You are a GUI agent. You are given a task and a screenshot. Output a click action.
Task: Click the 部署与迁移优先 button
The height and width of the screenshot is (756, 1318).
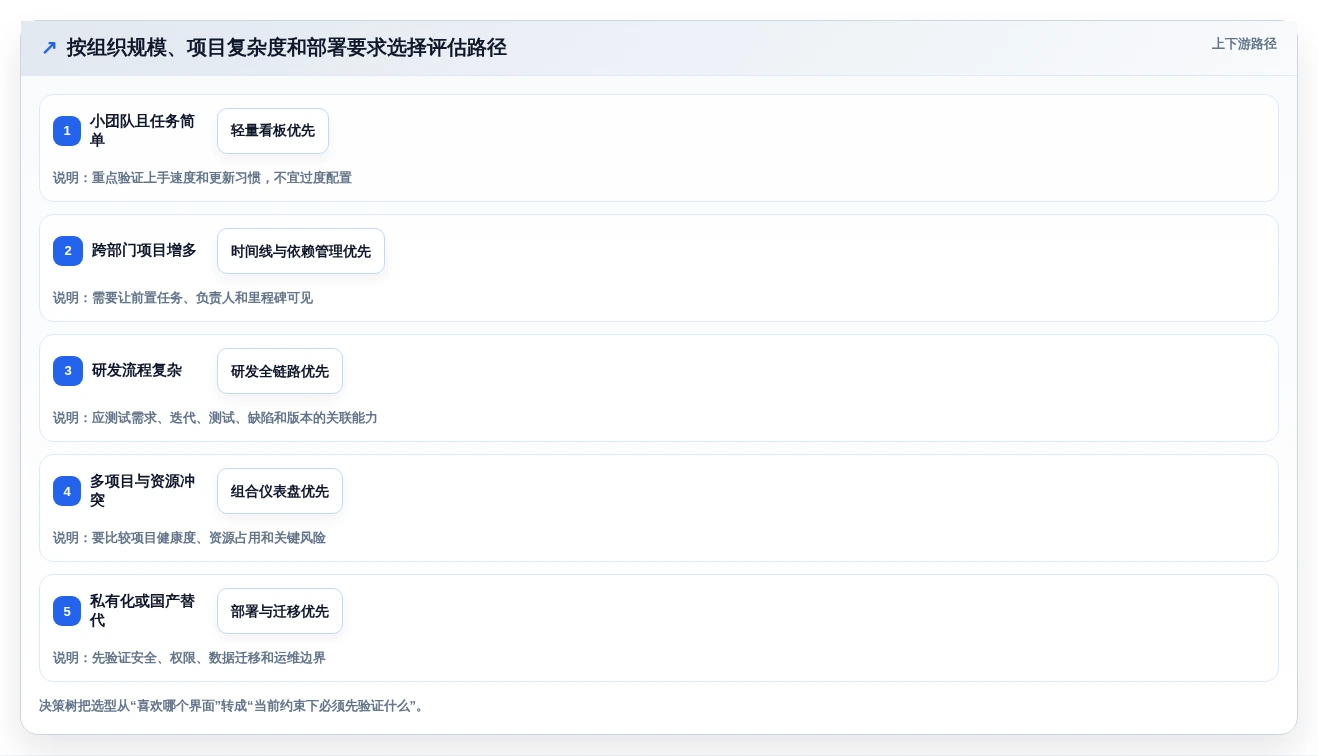[280, 611]
